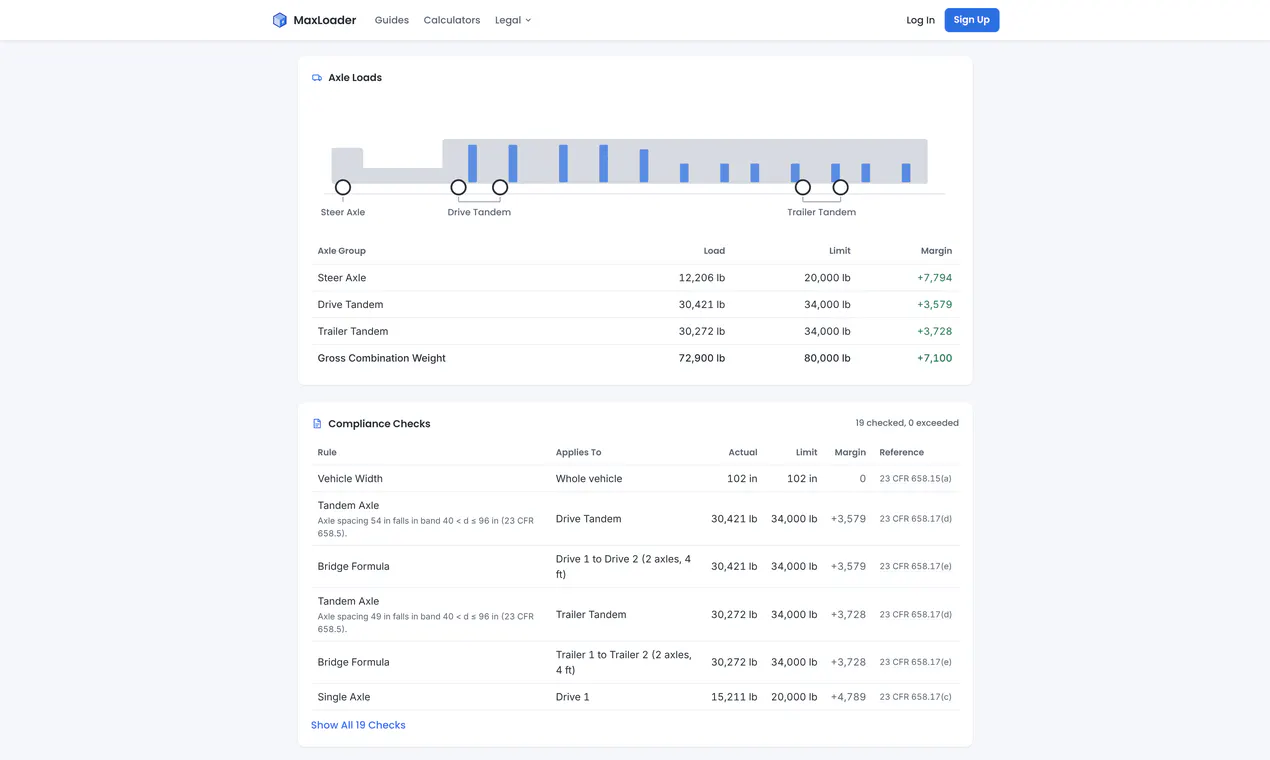Click the Single Axle 15,211 lb value

click(x=734, y=697)
